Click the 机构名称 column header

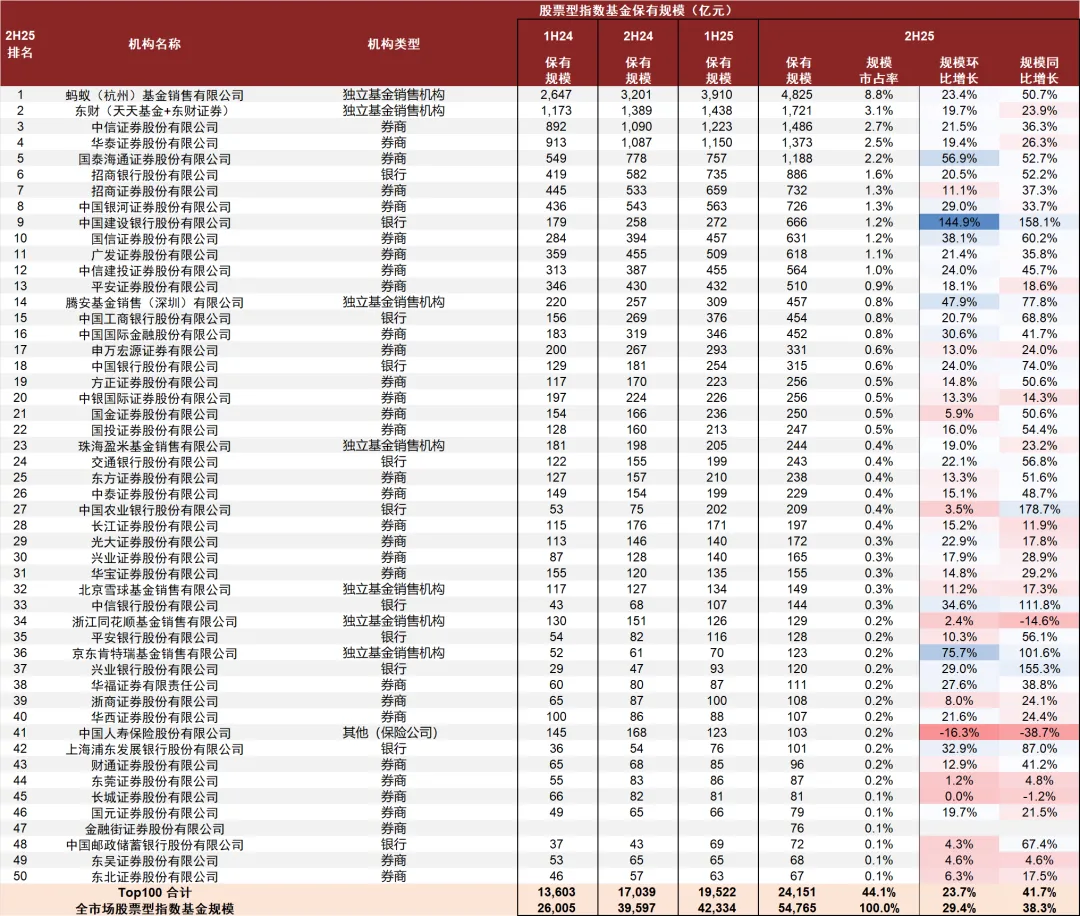point(154,44)
